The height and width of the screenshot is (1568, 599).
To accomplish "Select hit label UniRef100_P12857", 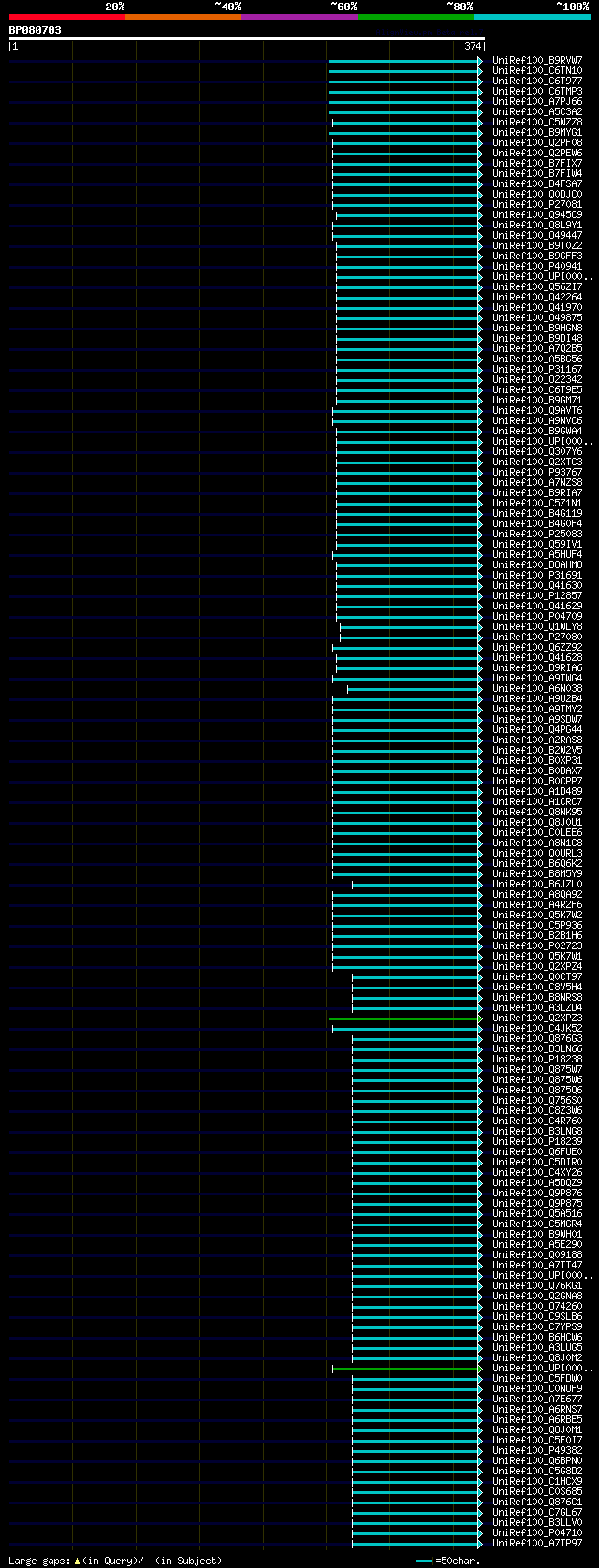I will click(x=537, y=596).
